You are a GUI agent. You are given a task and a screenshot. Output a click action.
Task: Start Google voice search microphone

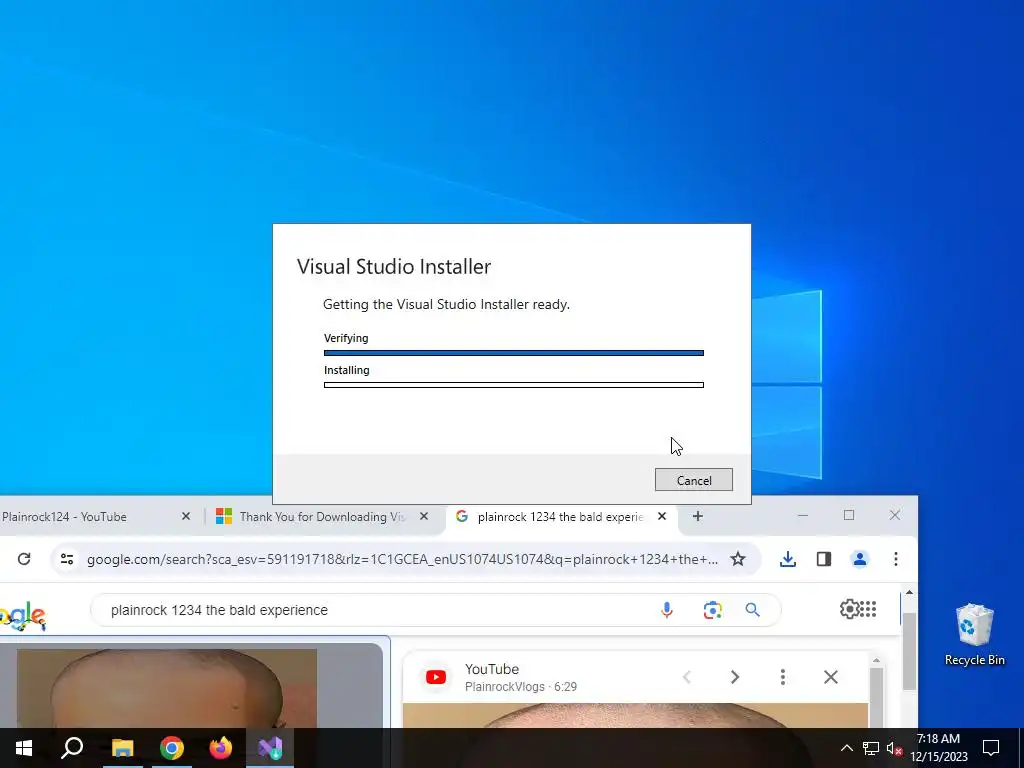[667, 610]
